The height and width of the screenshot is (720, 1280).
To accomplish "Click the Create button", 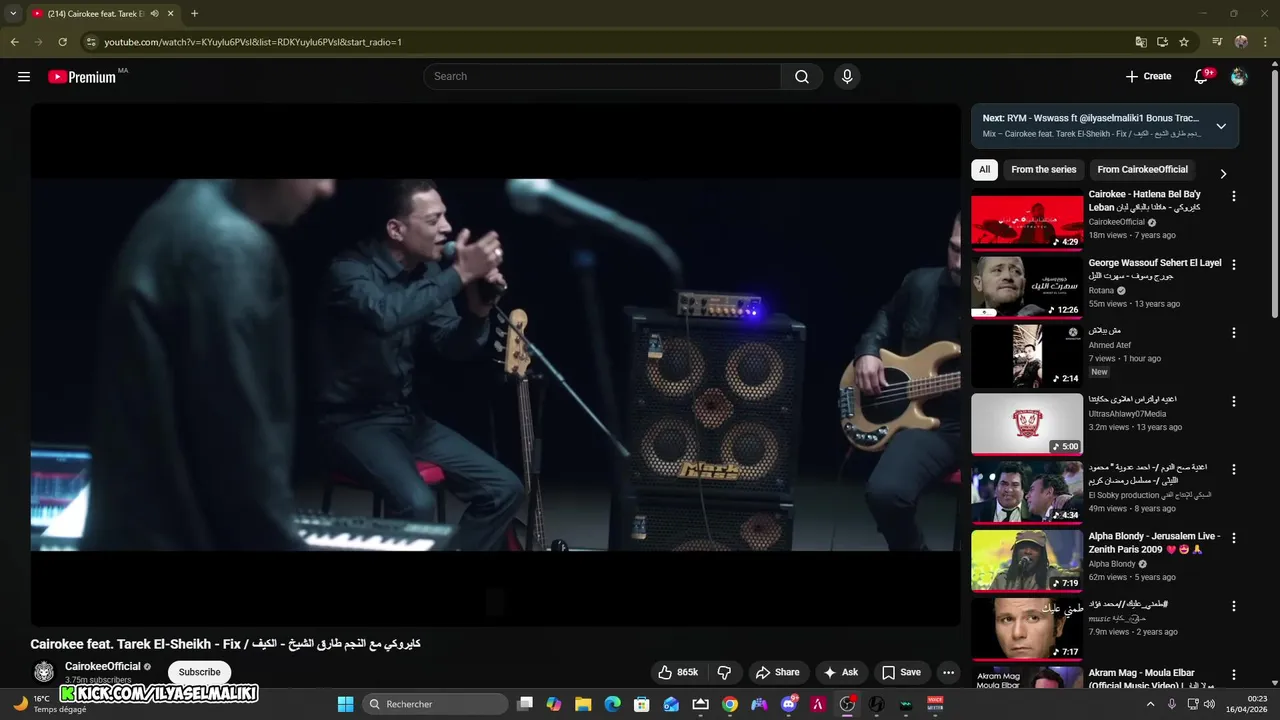I will point(1148,77).
